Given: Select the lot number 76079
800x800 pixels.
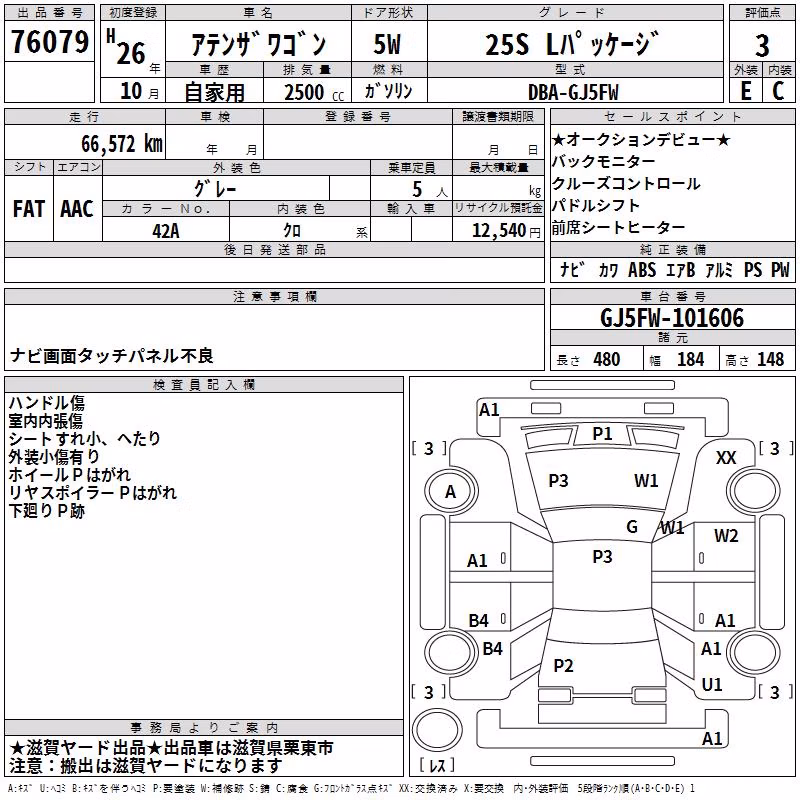Looking at the screenshot, I should coord(49,42).
